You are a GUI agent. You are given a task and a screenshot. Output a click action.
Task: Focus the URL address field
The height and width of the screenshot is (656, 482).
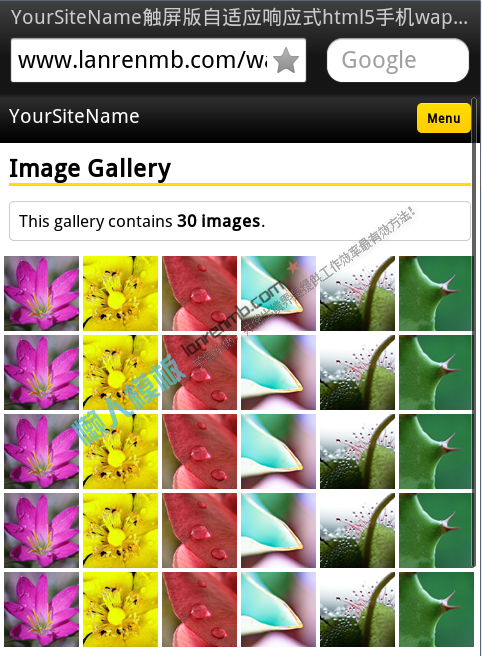(158, 60)
